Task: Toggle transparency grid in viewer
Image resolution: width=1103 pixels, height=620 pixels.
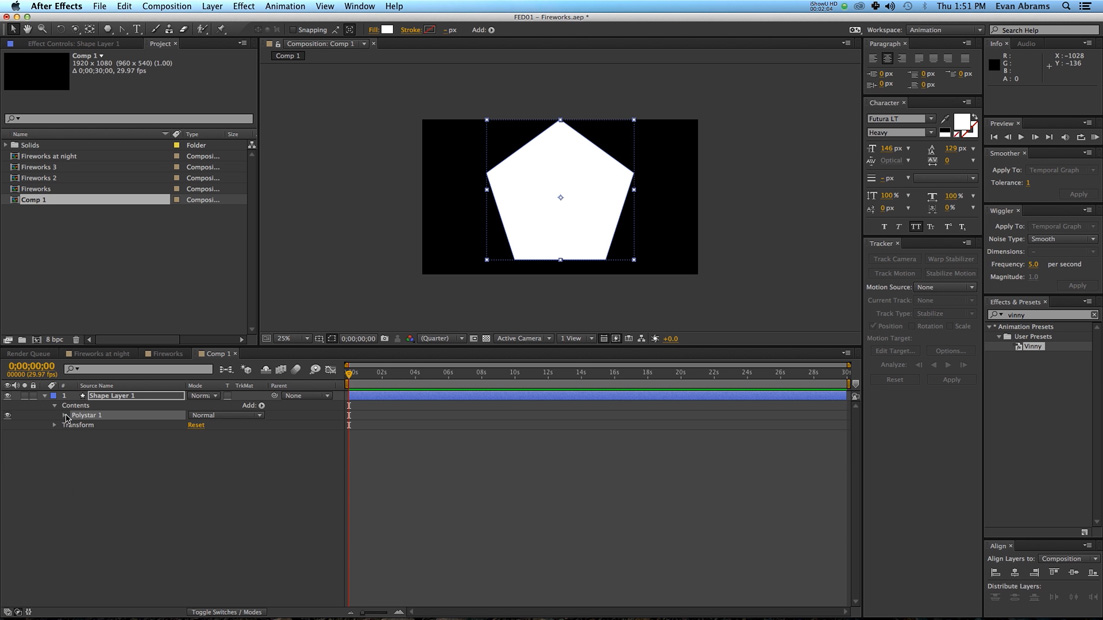Action: tap(486, 339)
